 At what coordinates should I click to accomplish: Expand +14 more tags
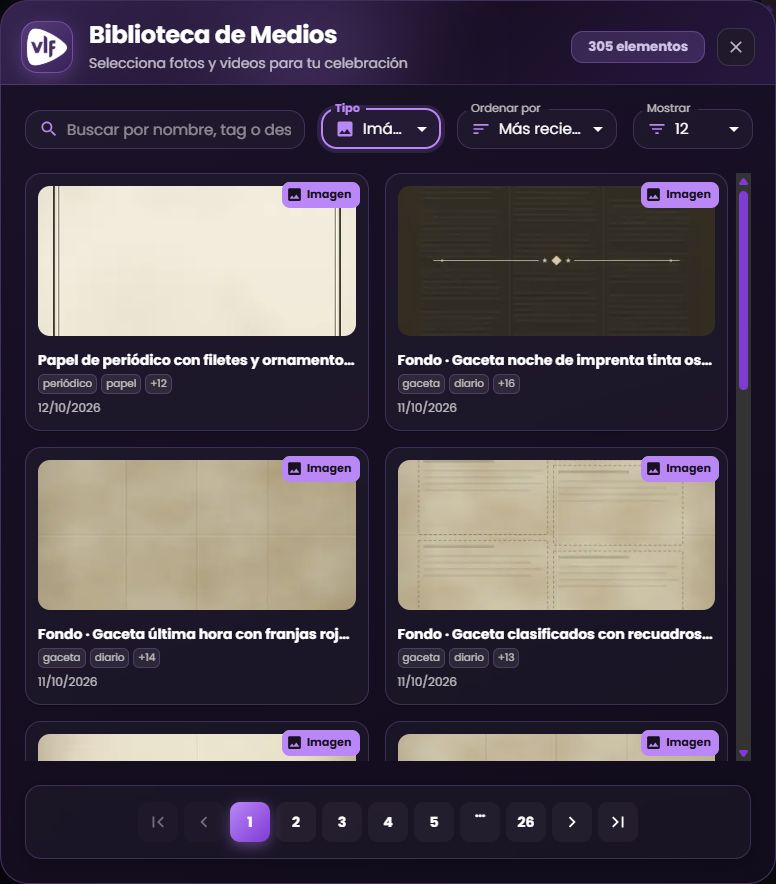pos(147,657)
